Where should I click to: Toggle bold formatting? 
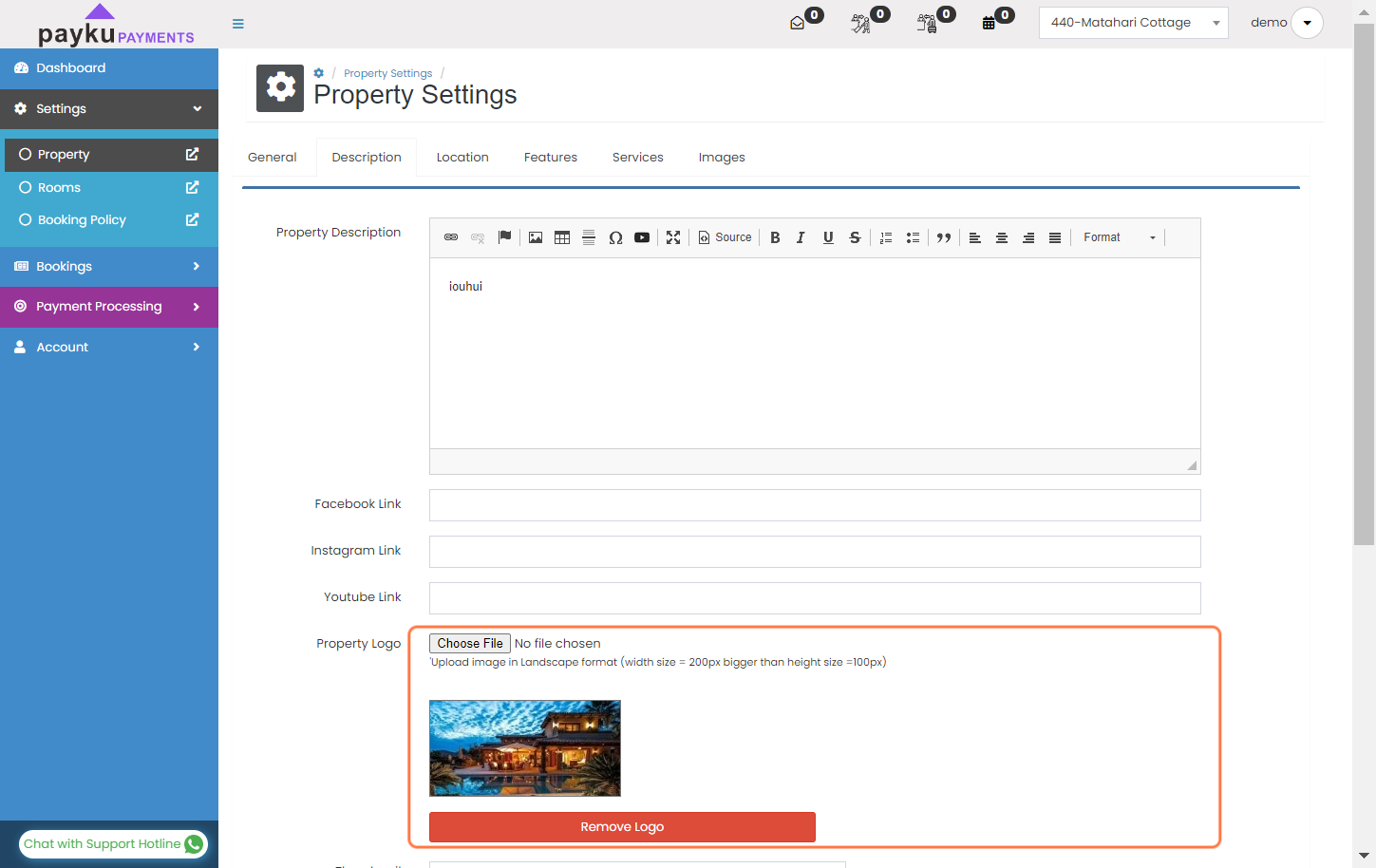pyautogui.click(x=775, y=237)
